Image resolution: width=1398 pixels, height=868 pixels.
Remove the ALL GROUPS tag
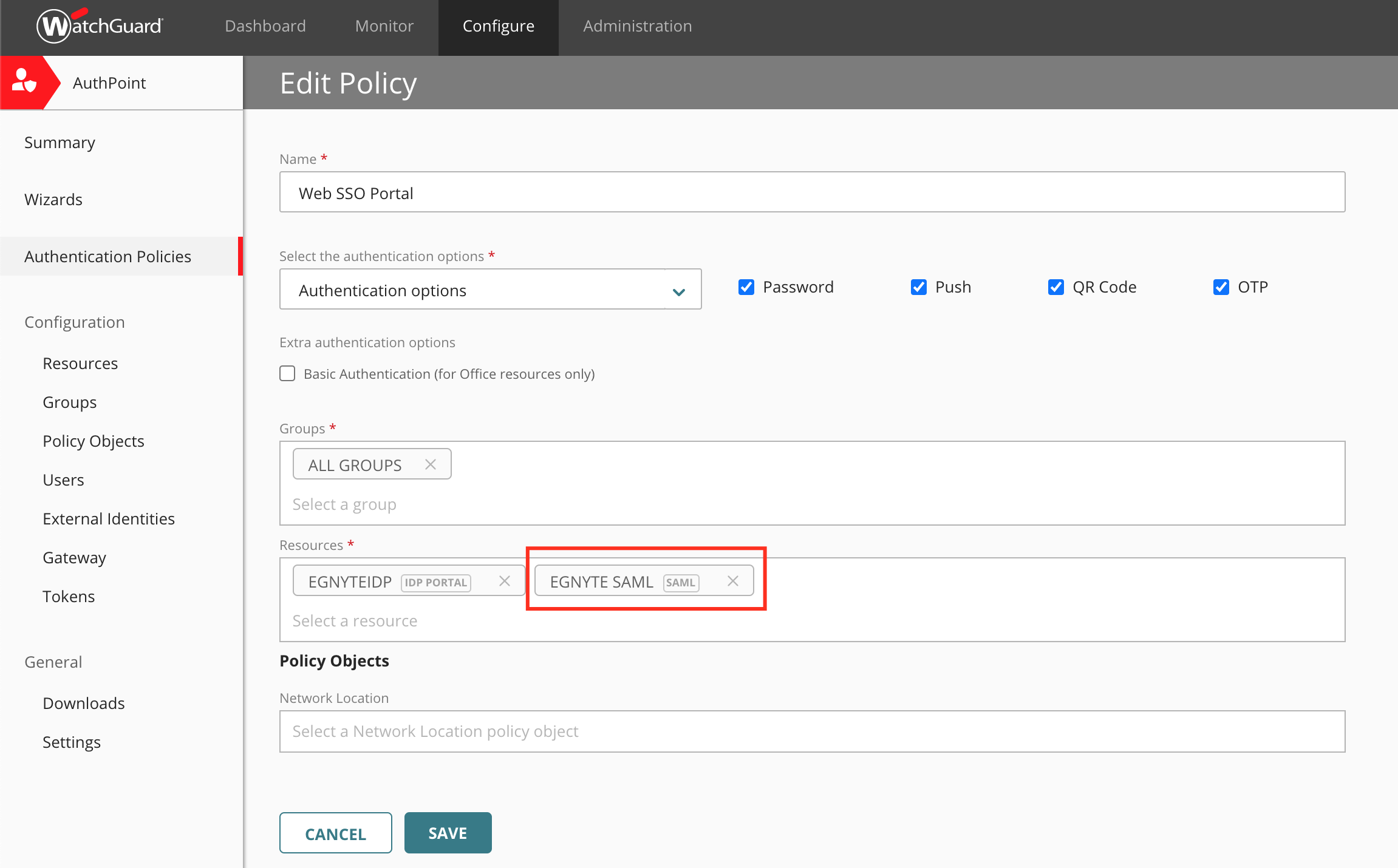431,464
